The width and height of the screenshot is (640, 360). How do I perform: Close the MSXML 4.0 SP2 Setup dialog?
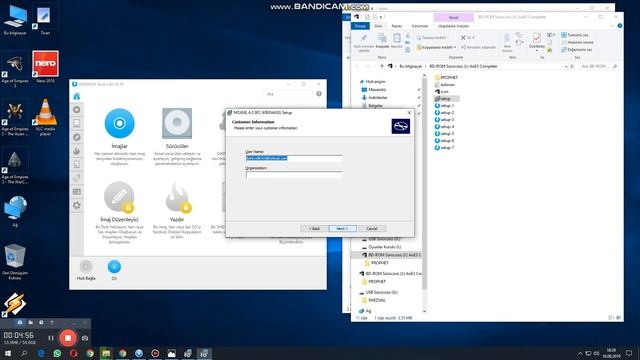[x=409, y=113]
